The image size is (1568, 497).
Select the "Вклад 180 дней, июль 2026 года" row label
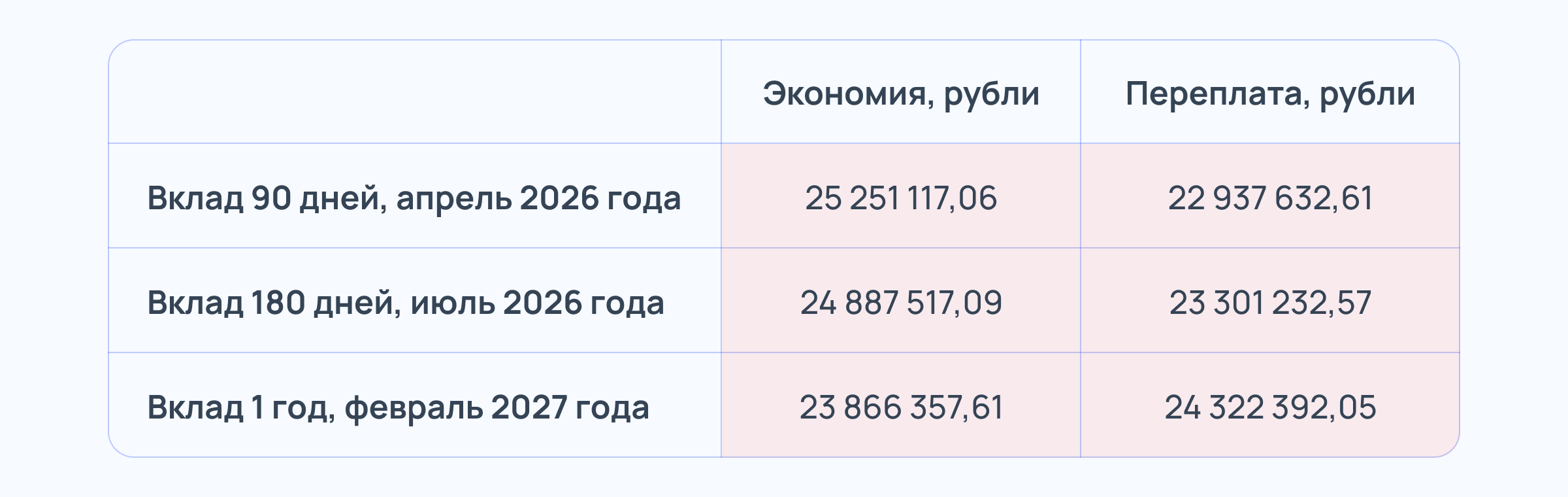pyautogui.click(x=405, y=302)
